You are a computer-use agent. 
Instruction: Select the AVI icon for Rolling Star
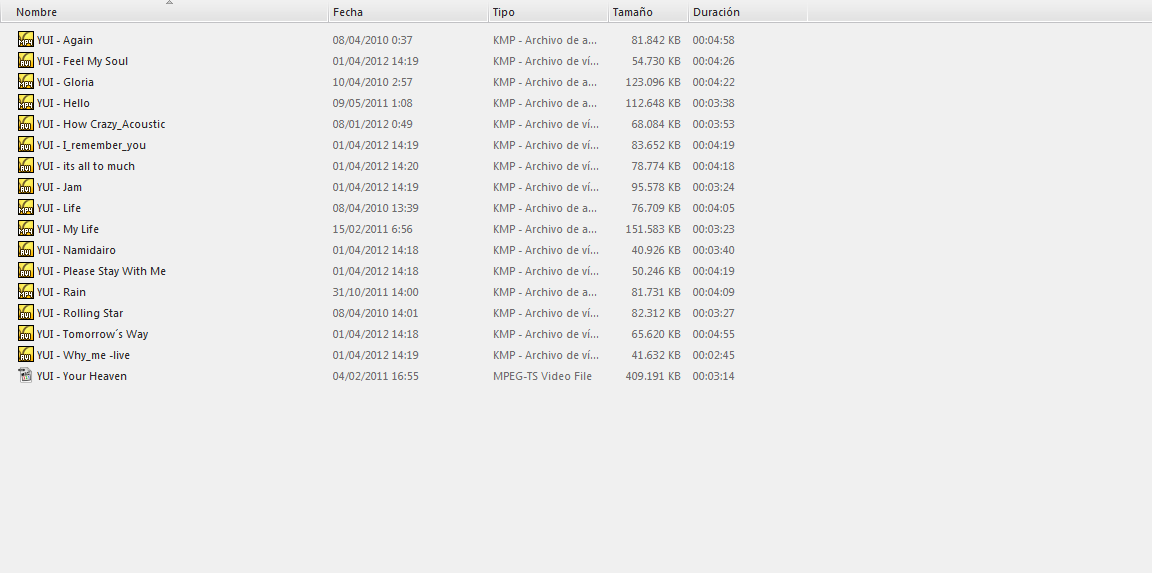click(26, 312)
